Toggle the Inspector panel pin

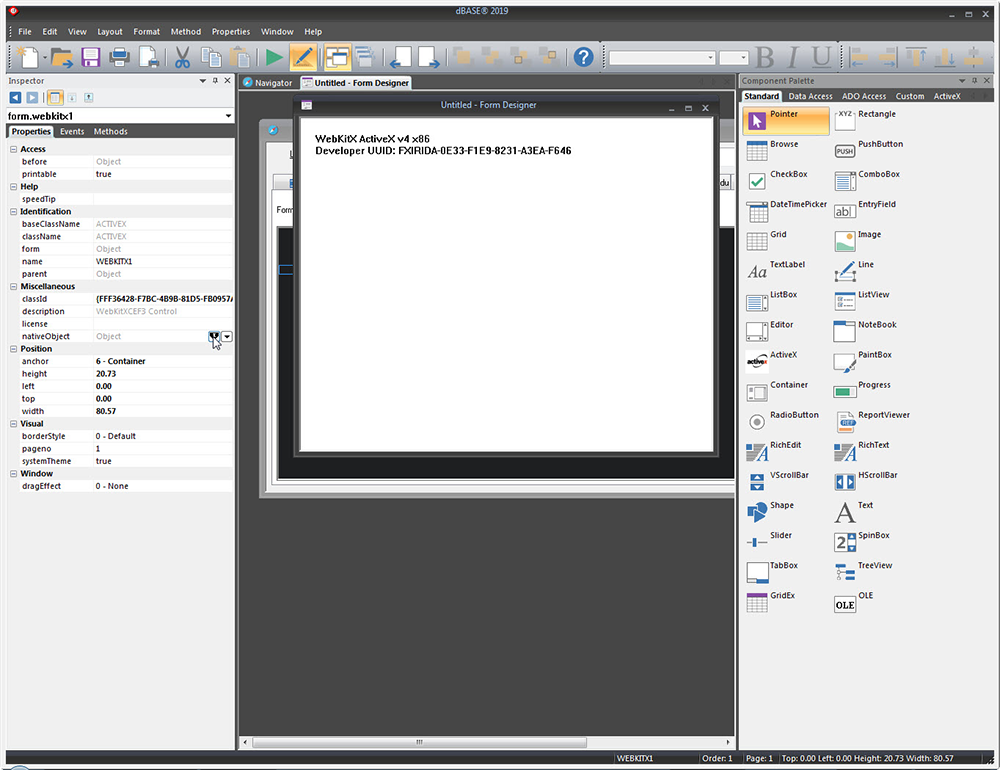[x=216, y=81]
